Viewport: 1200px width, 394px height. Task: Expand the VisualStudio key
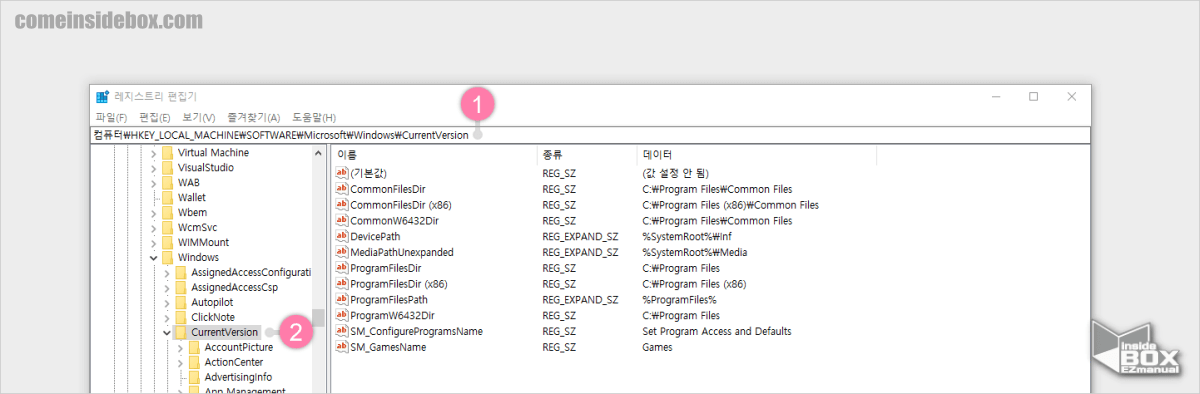click(x=153, y=168)
